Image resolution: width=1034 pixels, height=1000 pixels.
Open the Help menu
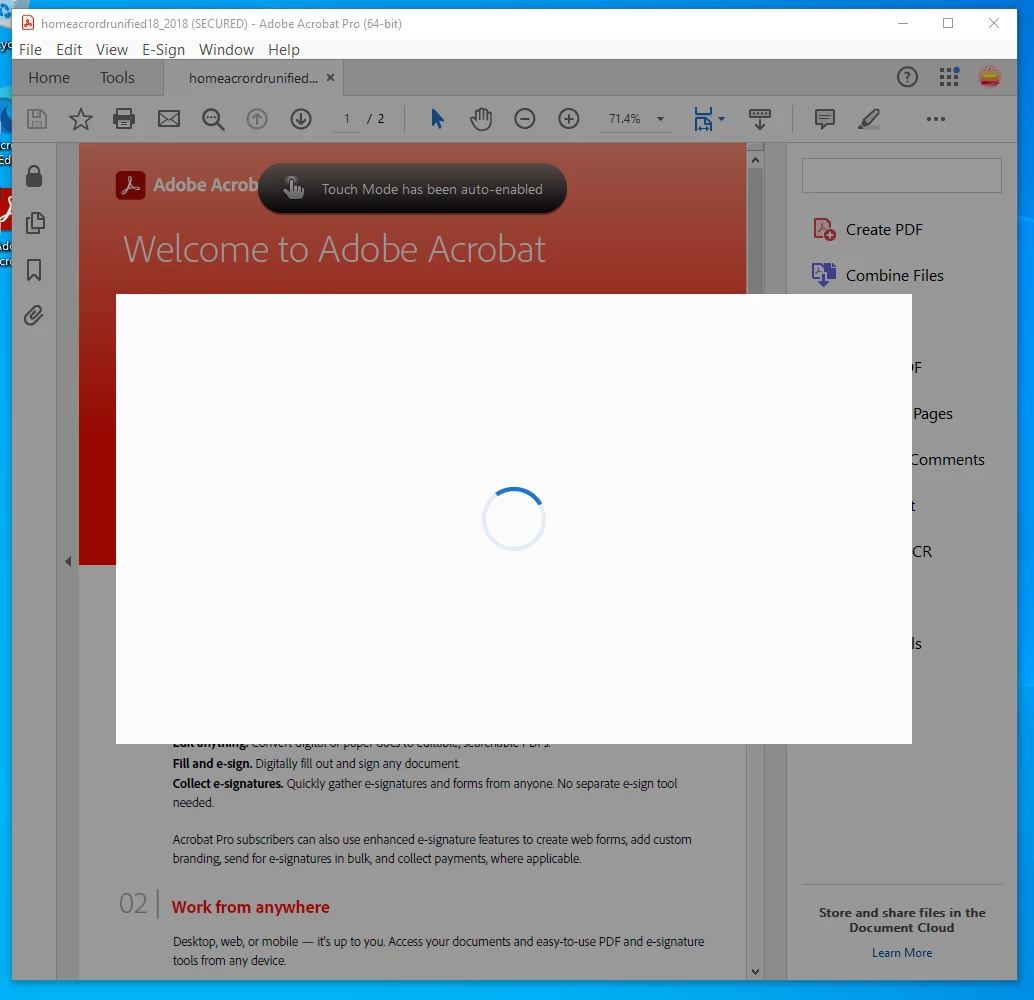(284, 49)
